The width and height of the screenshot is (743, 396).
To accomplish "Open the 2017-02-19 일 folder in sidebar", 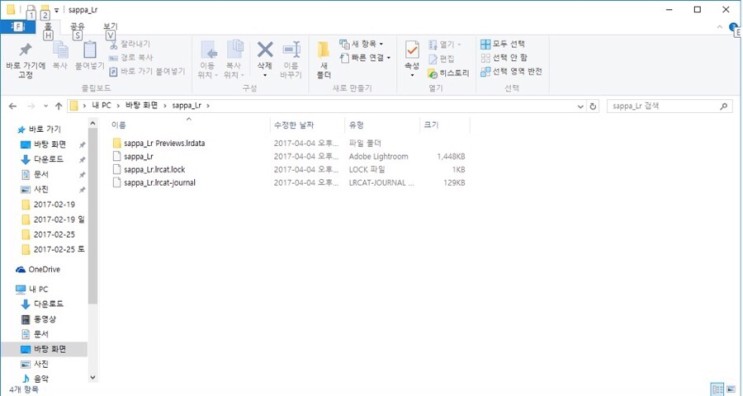I will pyautogui.click(x=59, y=220).
